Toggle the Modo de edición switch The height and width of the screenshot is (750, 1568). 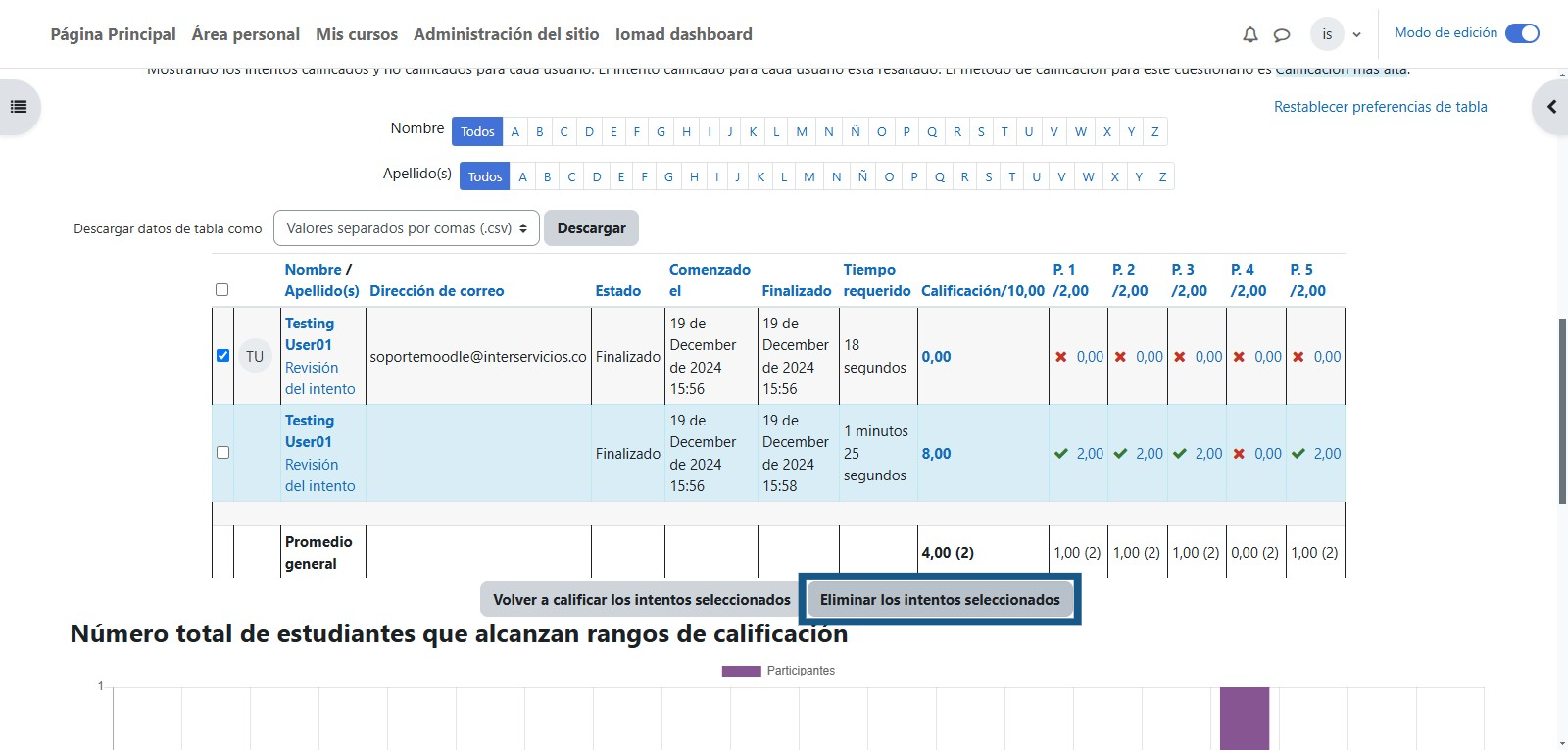[1522, 33]
